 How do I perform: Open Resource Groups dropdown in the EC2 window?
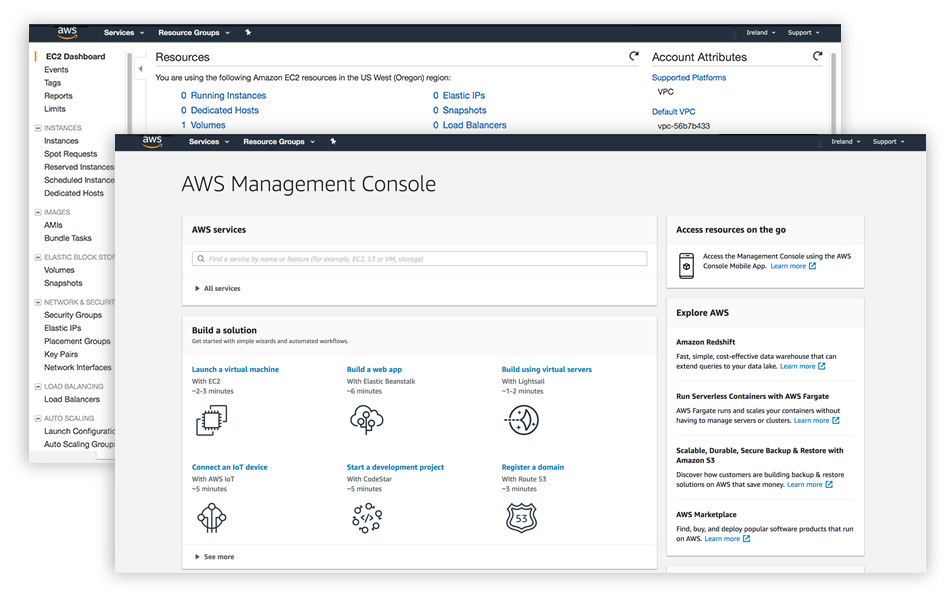(x=194, y=33)
